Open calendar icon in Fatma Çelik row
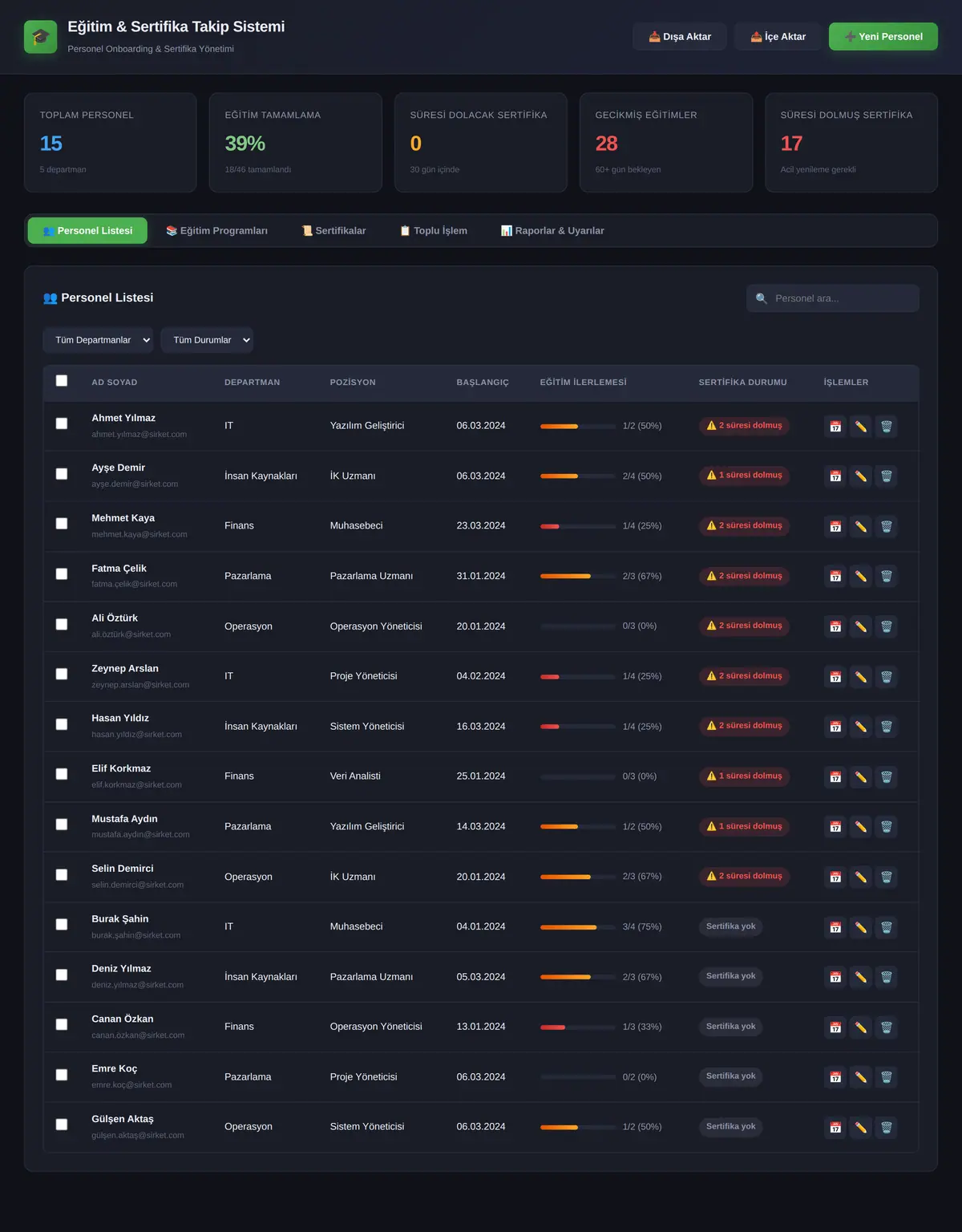This screenshot has width=962, height=1232. (835, 576)
